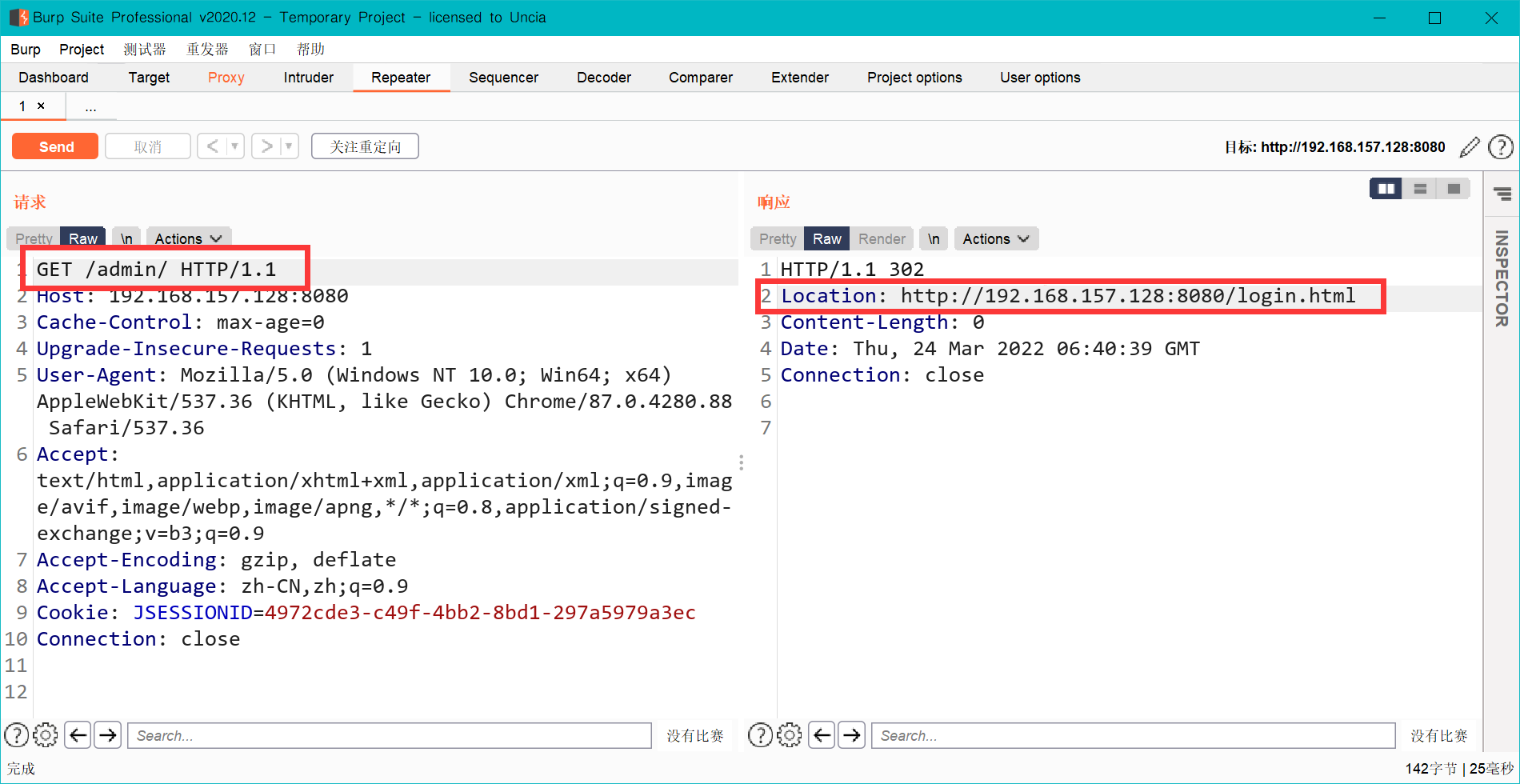Open Repeater help question mark icon

tap(1500, 147)
